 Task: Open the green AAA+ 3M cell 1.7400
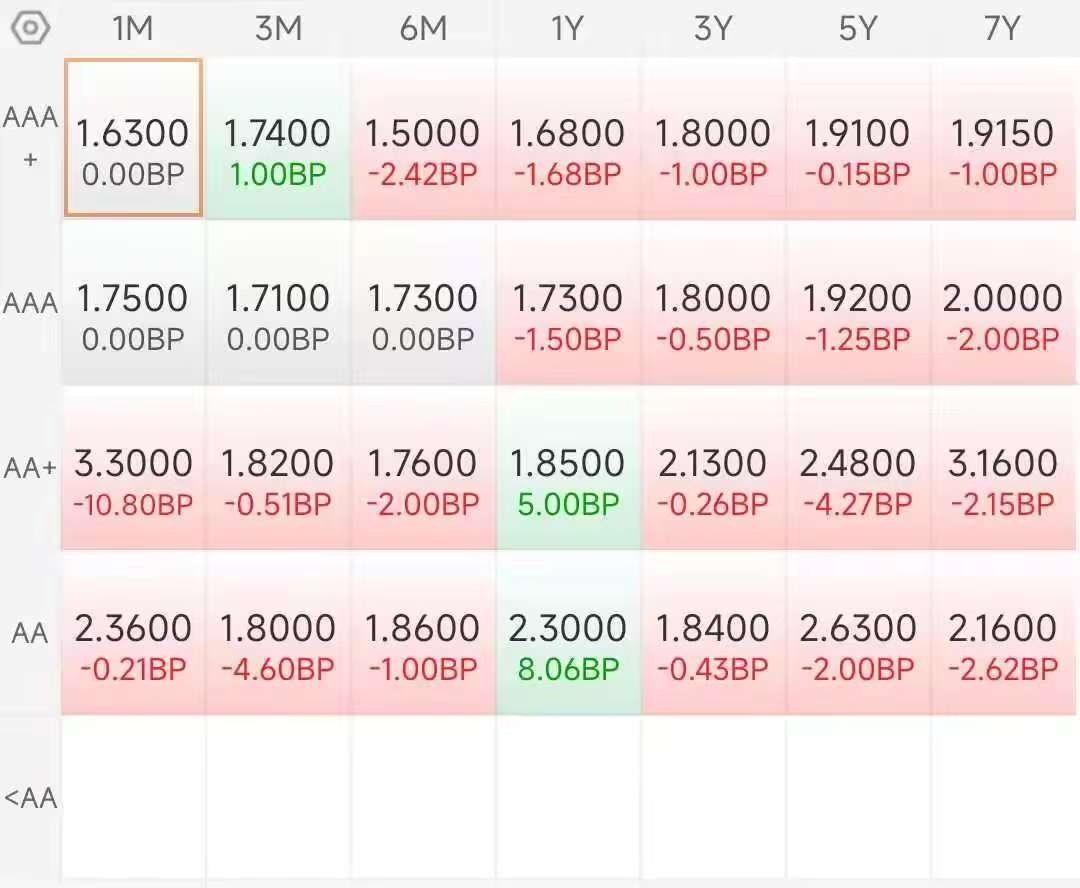click(278, 138)
